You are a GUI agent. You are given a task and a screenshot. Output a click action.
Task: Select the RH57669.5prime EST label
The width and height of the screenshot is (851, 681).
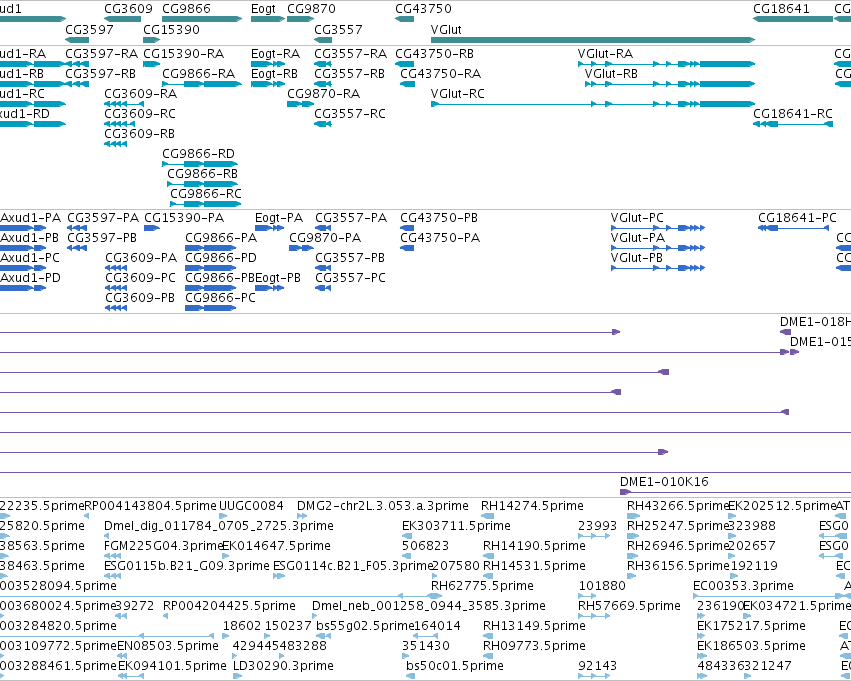coord(630,607)
